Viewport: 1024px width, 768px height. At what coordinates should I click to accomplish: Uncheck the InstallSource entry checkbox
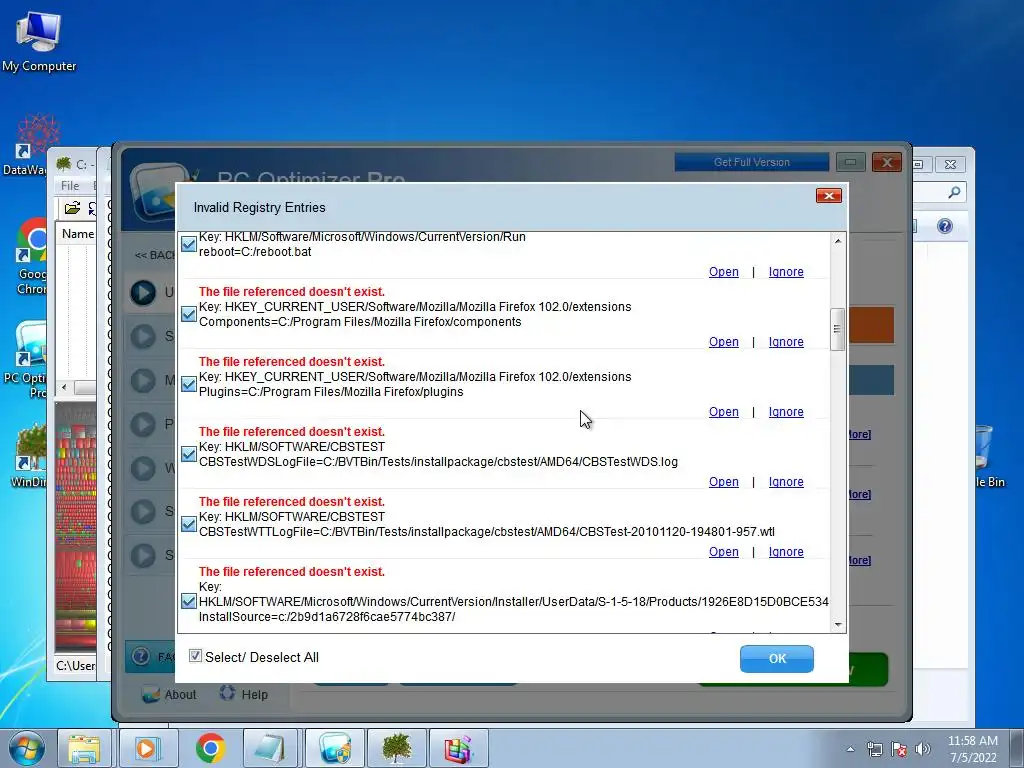pyautogui.click(x=189, y=601)
